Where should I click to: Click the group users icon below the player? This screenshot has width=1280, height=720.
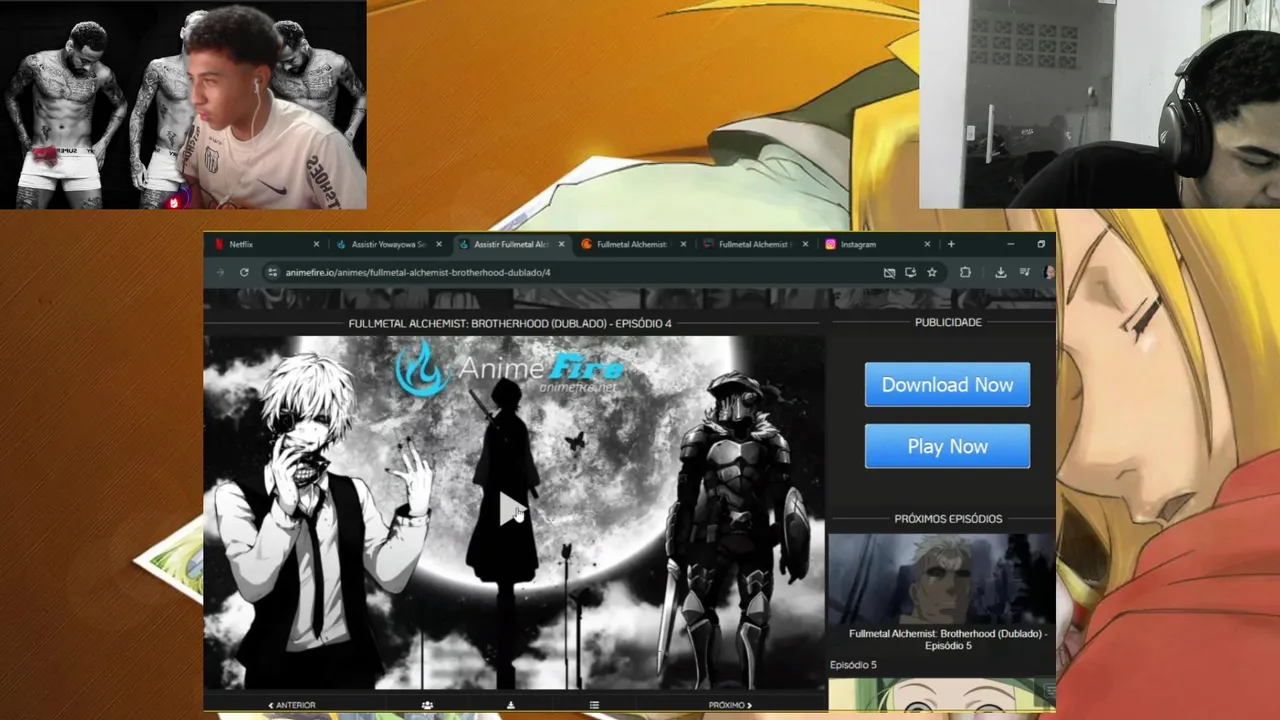[x=427, y=705]
